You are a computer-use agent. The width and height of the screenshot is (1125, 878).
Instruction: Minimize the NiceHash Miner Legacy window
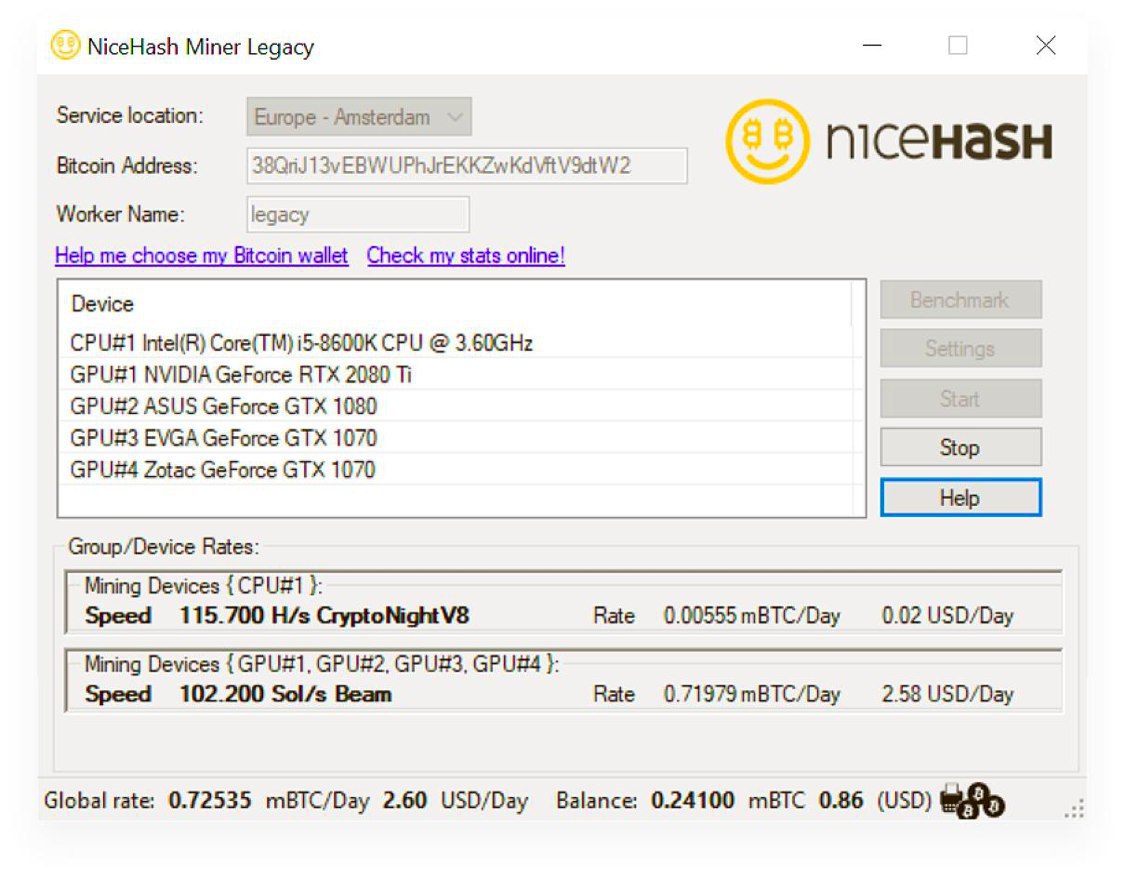point(872,45)
